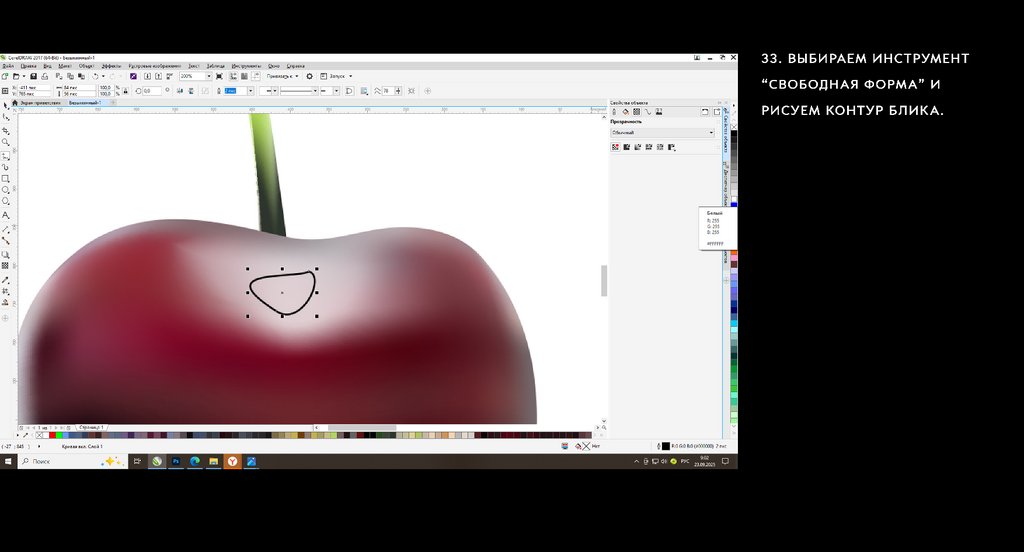Click the Page 1 tab
Image resolution: width=1024 pixels, height=552 pixels.
pos(91,427)
